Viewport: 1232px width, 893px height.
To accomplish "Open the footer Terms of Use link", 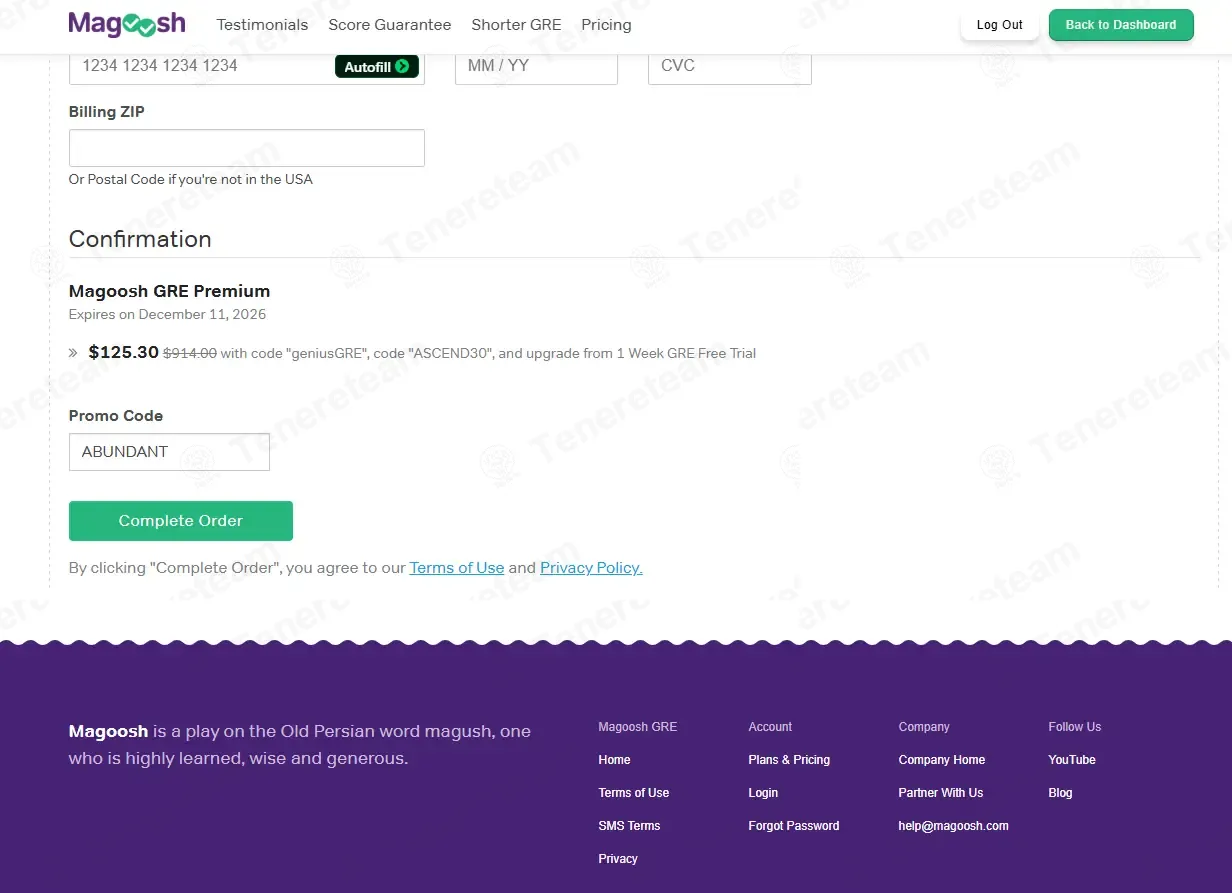I will (634, 793).
